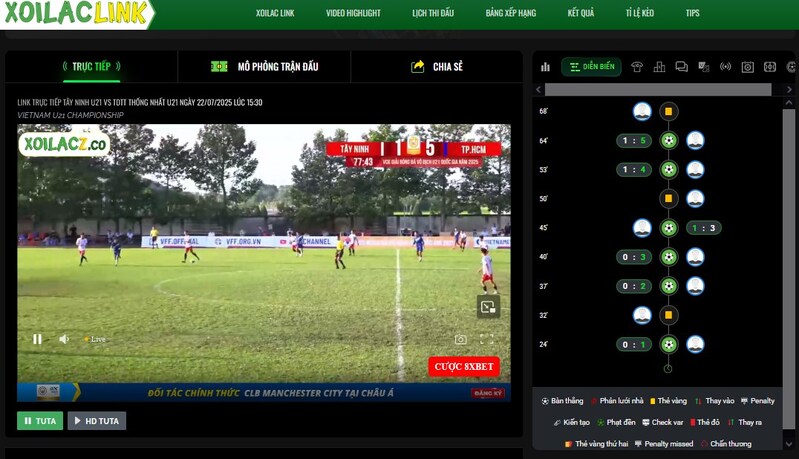Image resolution: width=799 pixels, height=459 pixels.
Task: Open Bảng Xếp Hạng menu
Action: [511, 13]
